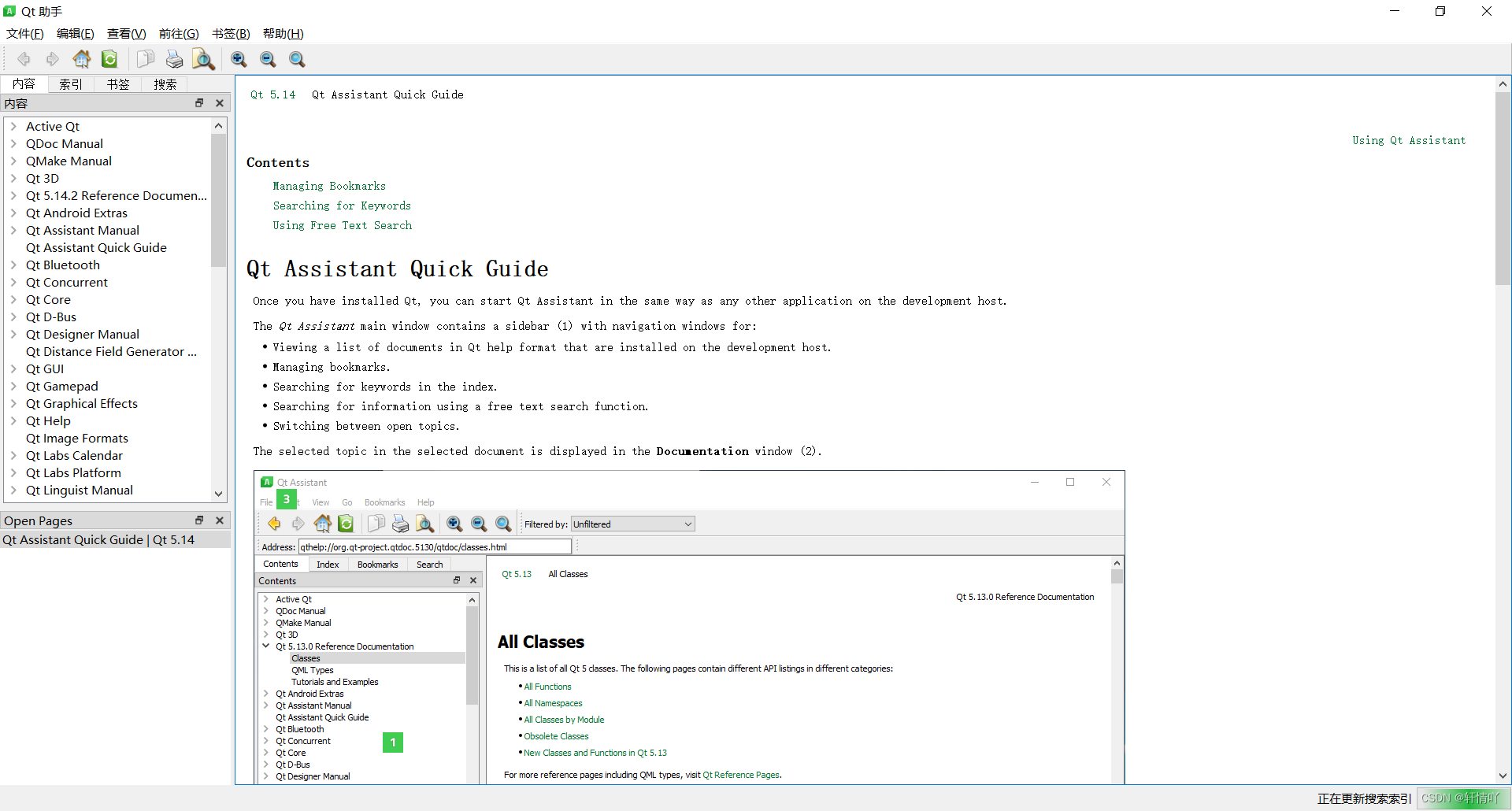Expand the Qt Bluetooth tree node

[13, 265]
